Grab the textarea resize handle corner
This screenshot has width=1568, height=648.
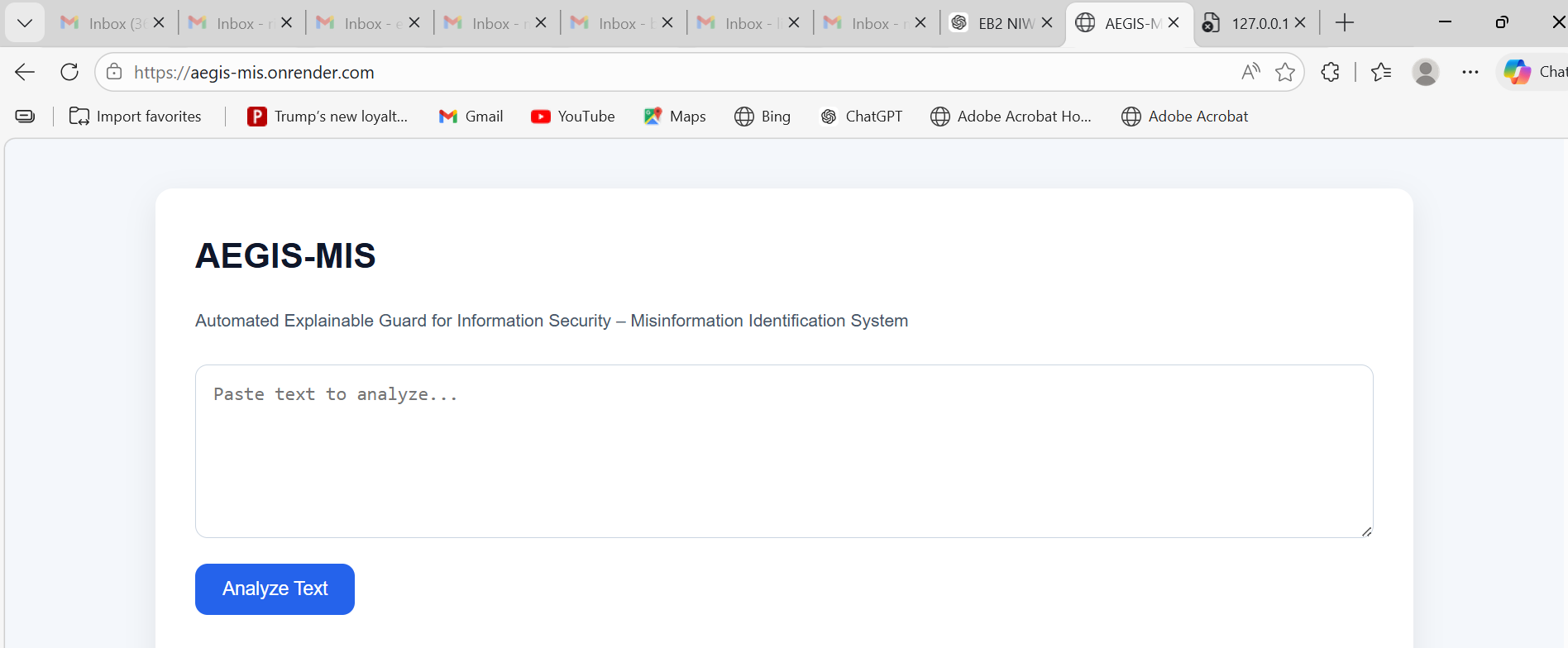click(1366, 531)
